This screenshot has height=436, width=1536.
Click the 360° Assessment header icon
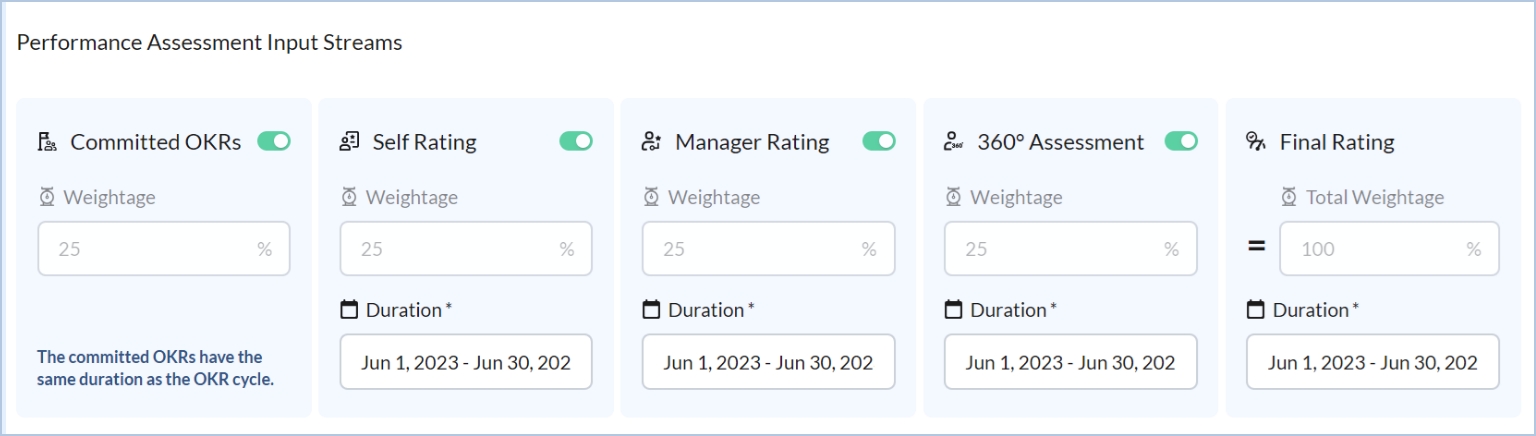[953, 142]
